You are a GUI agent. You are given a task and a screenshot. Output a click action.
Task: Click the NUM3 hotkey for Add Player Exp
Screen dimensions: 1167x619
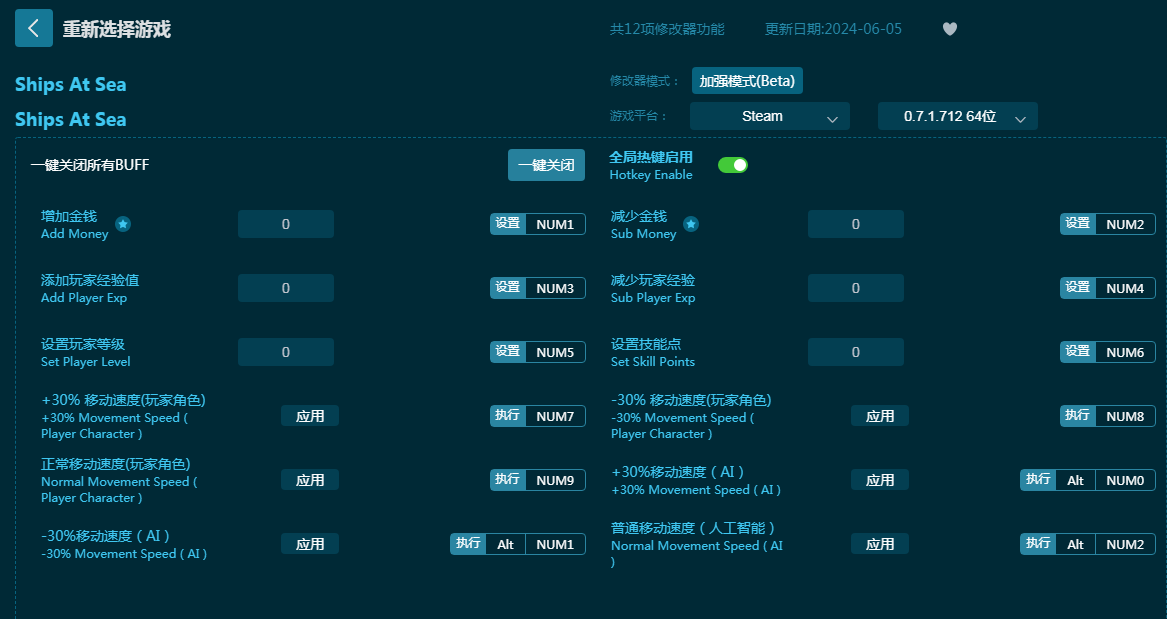555,288
